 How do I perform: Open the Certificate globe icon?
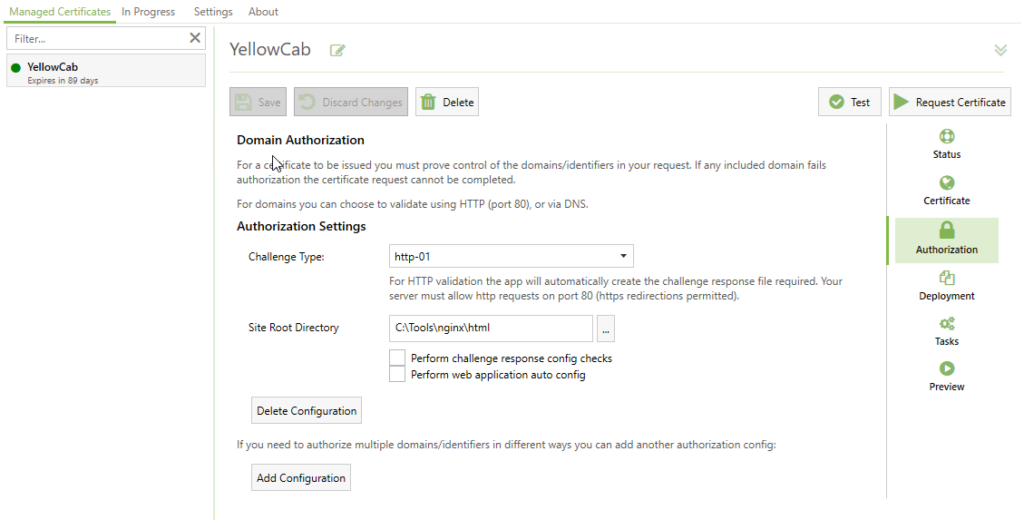[x=946, y=183]
